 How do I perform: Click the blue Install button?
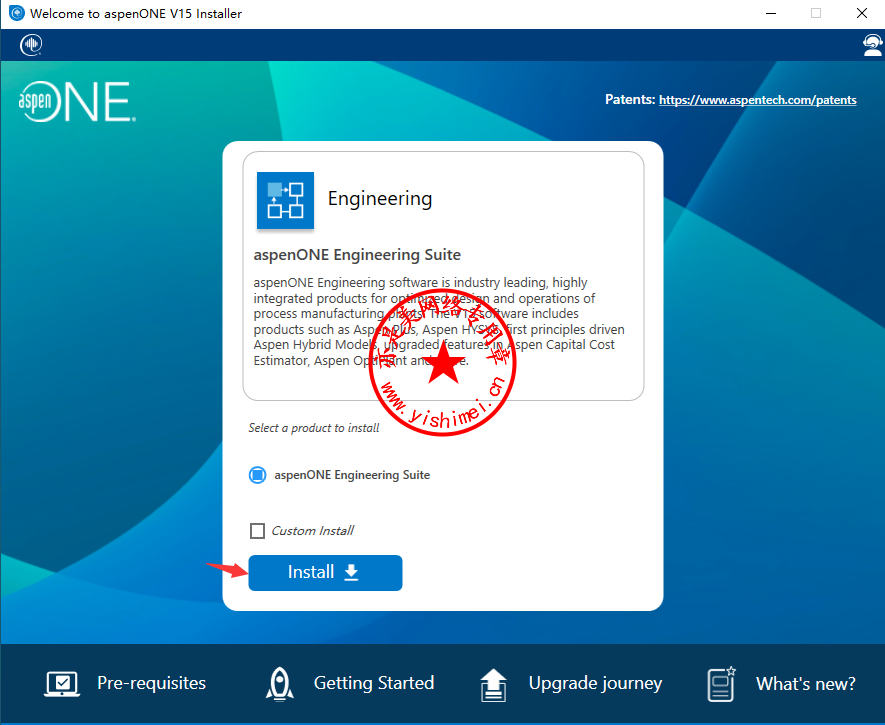click(x=325, y=573)
